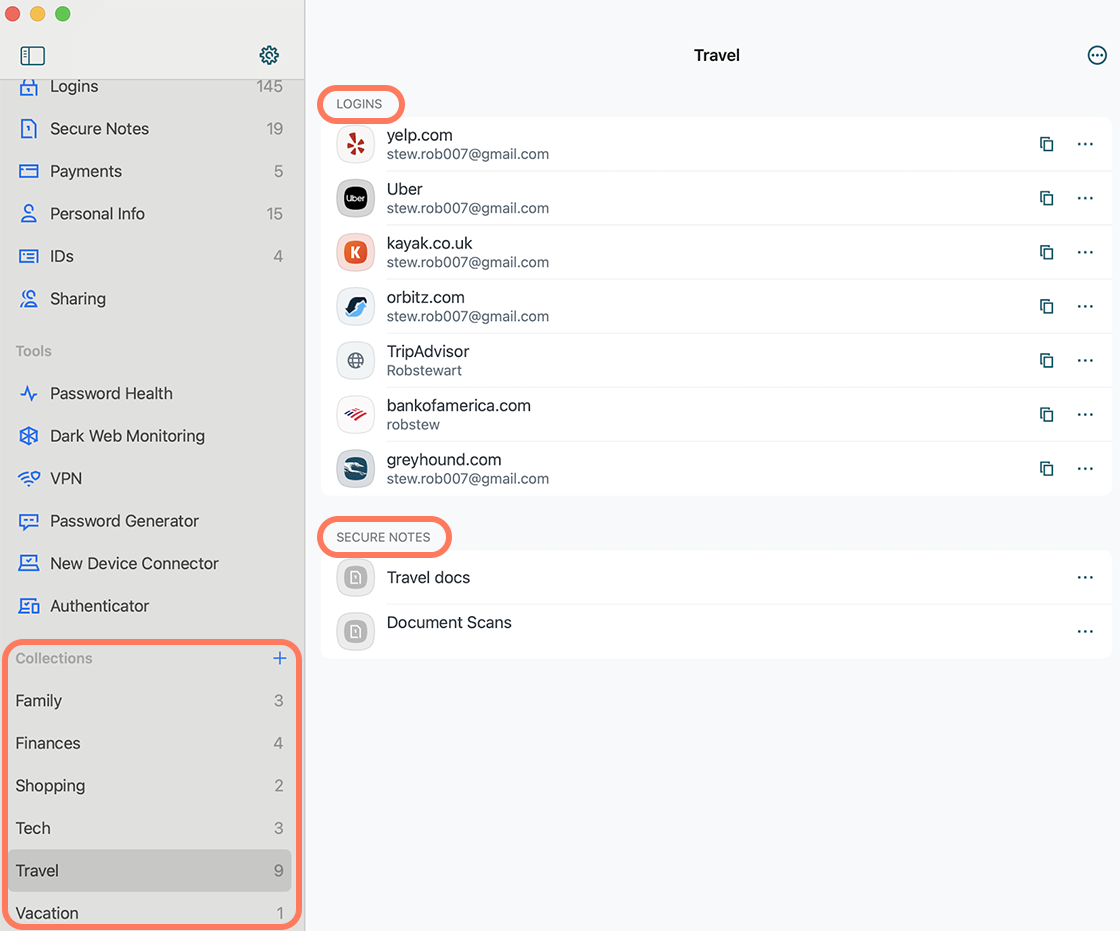Click the greyhound logo icon
The height and width of the screenshot is (931, 1120).
click(355, 469)
